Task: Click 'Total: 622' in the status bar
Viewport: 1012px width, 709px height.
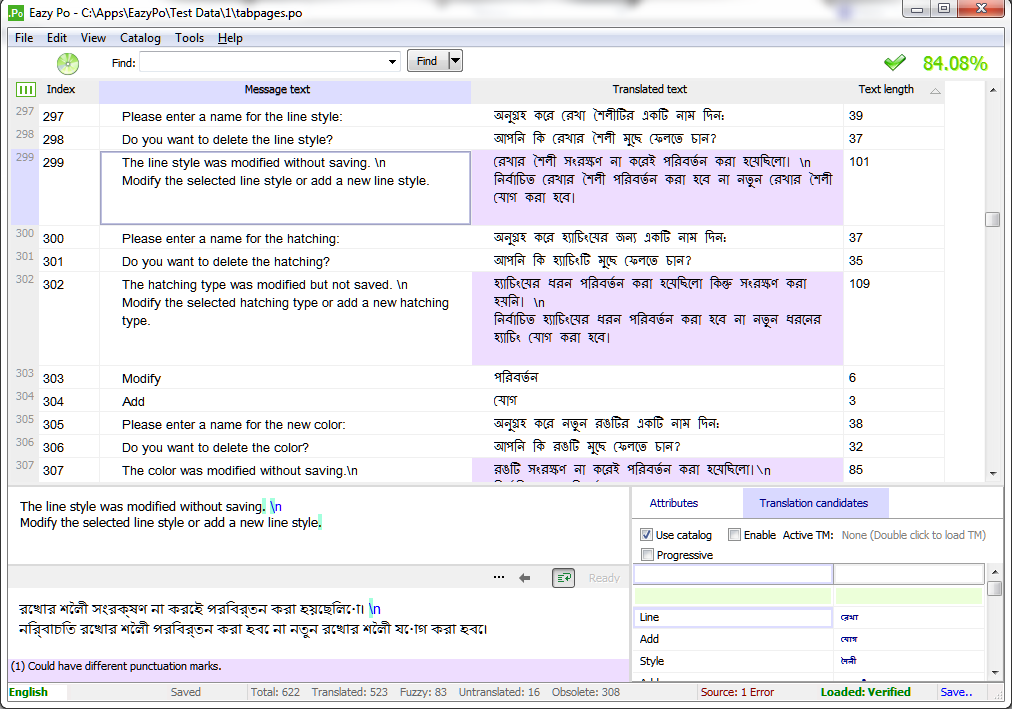Action: [275, 692]
